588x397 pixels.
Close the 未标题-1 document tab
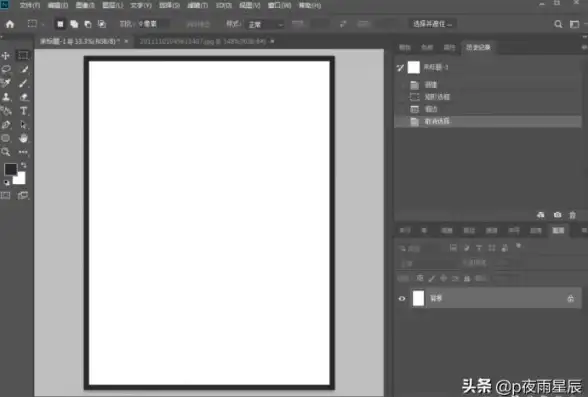point(126,41)
